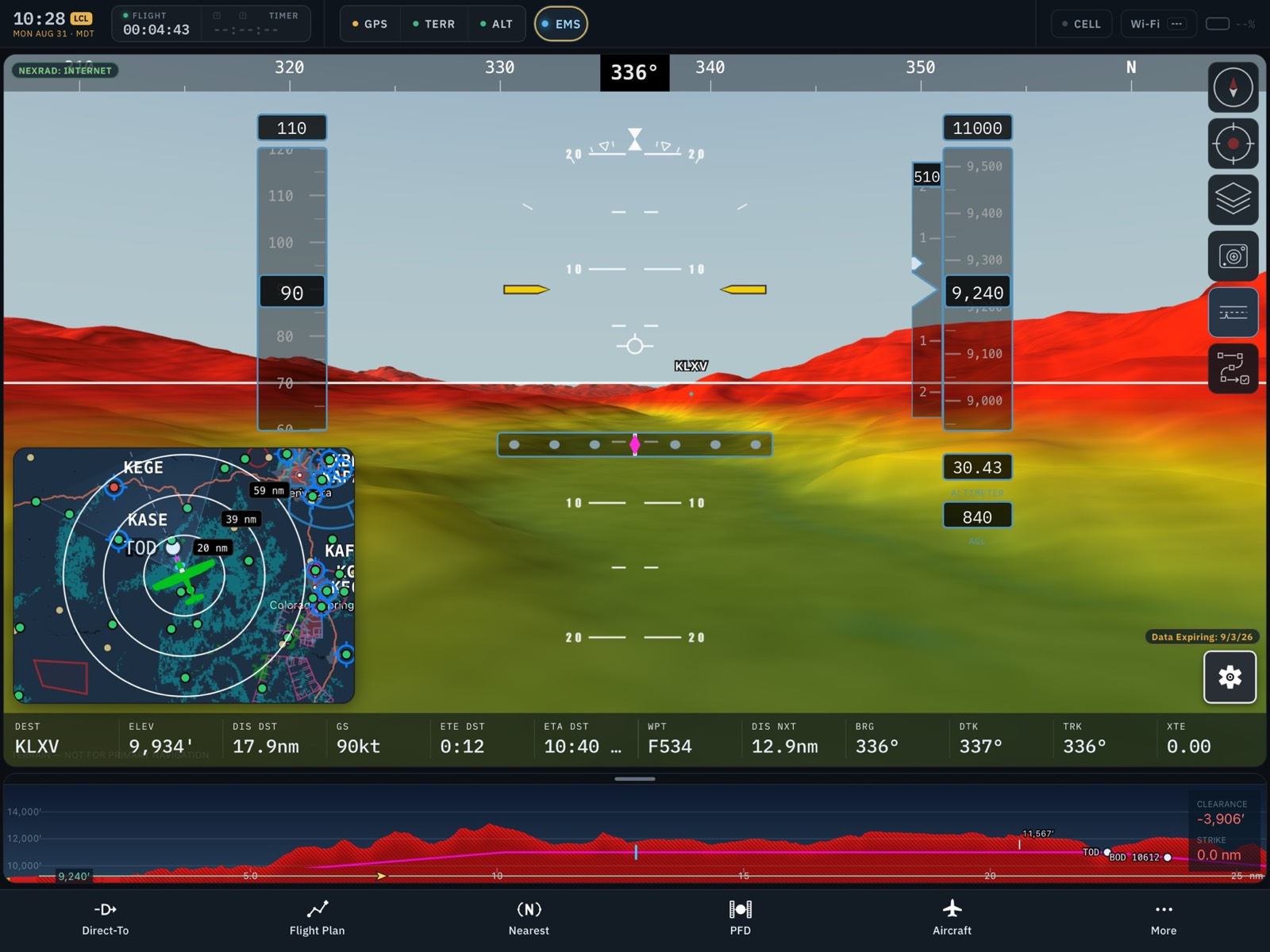Open the Flight Plan tab
The image size is (1270, 952).
(x=317, y=919)
